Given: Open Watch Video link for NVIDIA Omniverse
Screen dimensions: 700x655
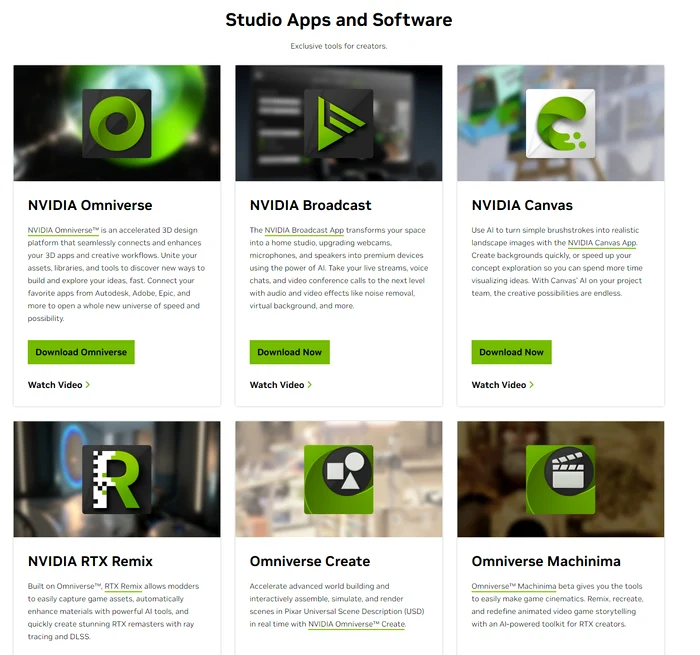Looking at the screenshot, I should 59,385.
